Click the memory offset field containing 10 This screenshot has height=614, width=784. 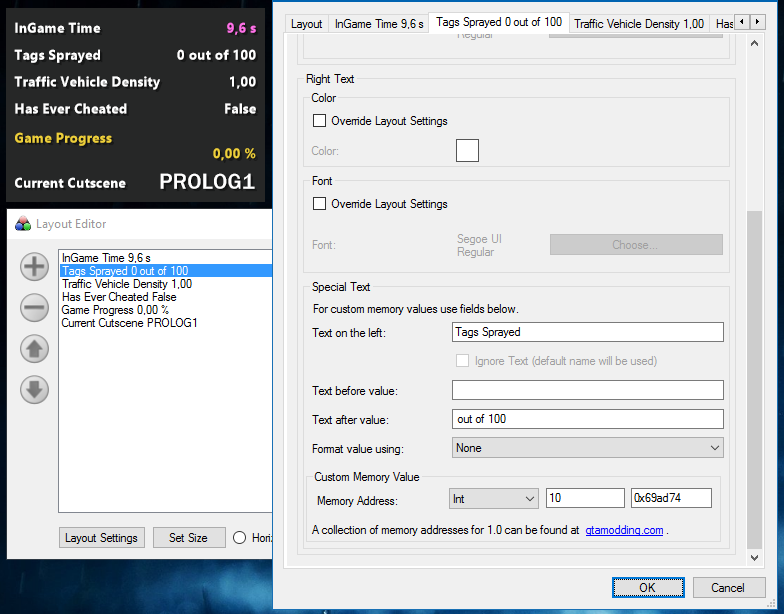[x=585, y=498]
